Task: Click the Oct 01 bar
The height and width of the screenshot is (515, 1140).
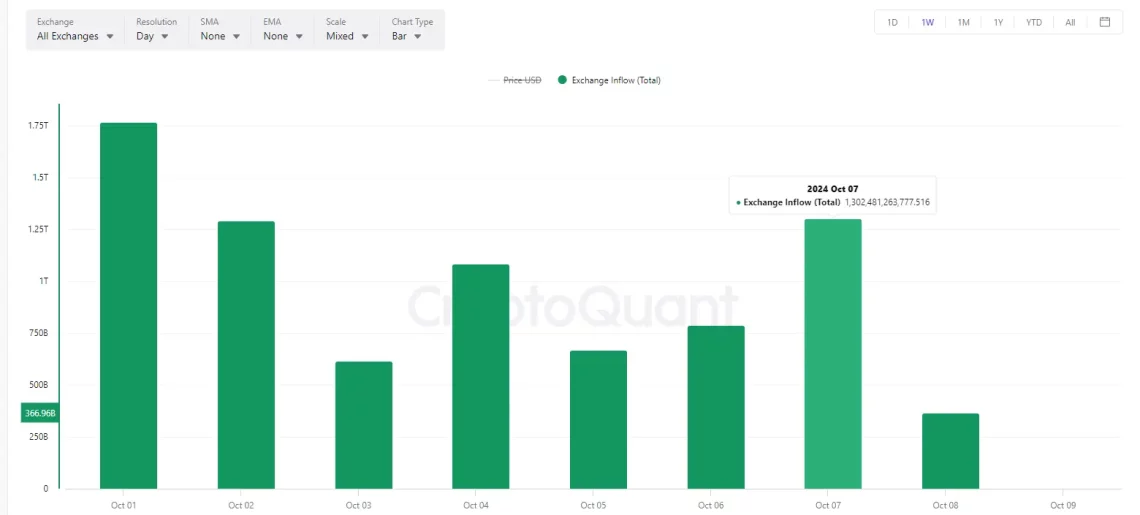Action: [128, 305]
